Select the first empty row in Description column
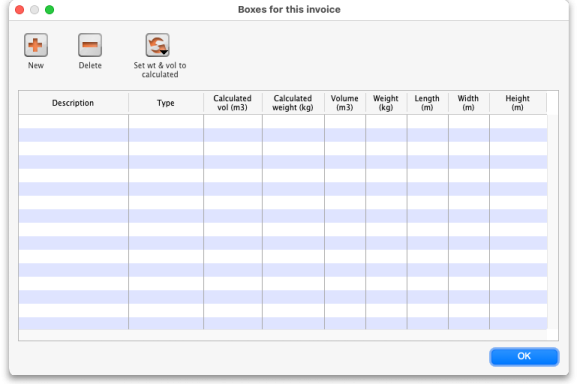This screenshot has width=577, height=384. coord(73,121)
